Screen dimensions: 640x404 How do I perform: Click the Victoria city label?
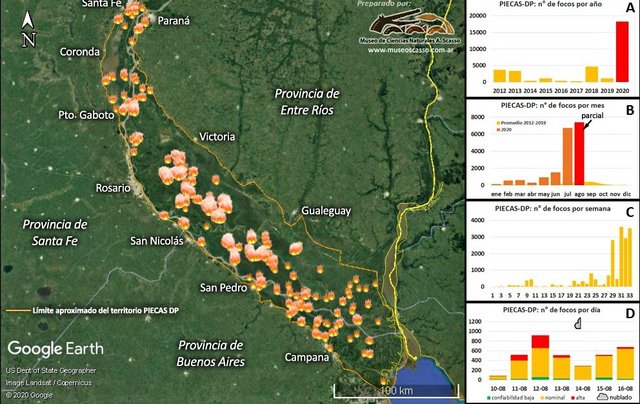point(217,136)
